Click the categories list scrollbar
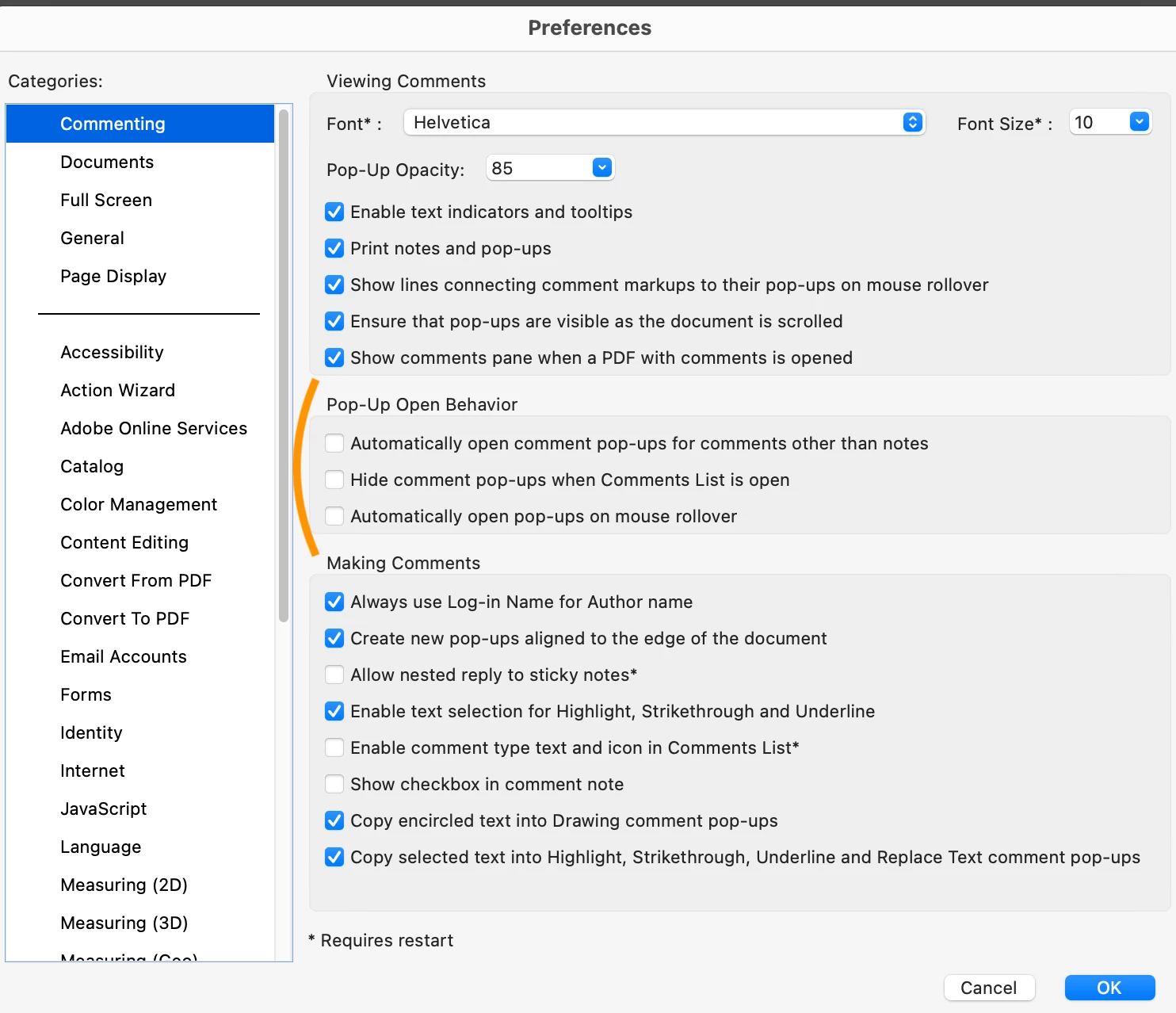This screenshot has width=1176, height=1013. tap(284, 365)
